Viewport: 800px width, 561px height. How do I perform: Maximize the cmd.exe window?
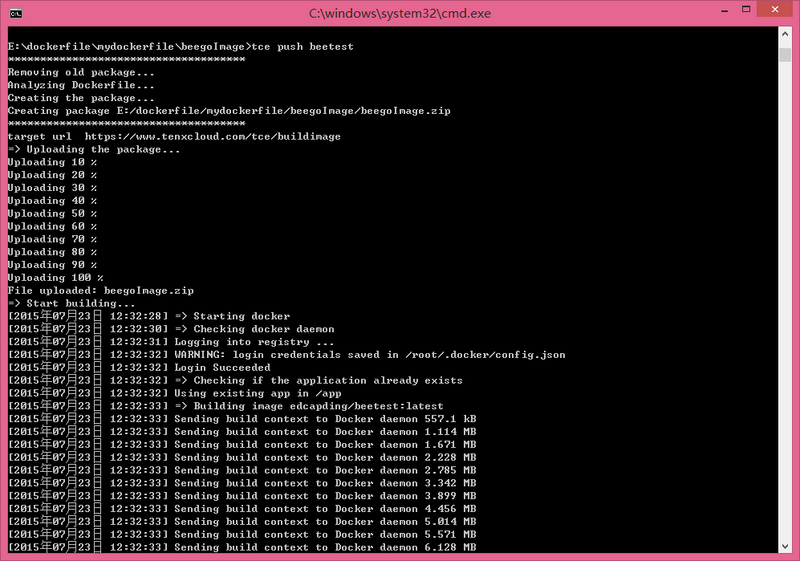(x=746, y=10)
